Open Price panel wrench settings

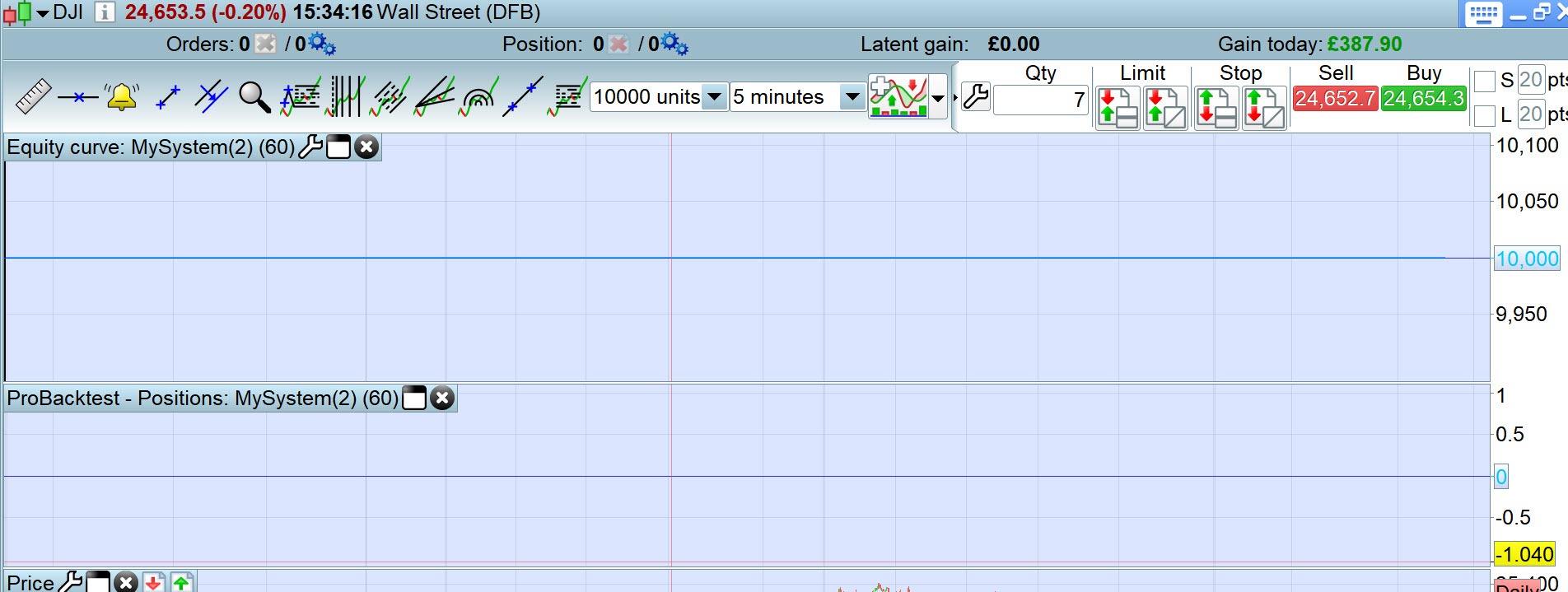click(70, 582)
